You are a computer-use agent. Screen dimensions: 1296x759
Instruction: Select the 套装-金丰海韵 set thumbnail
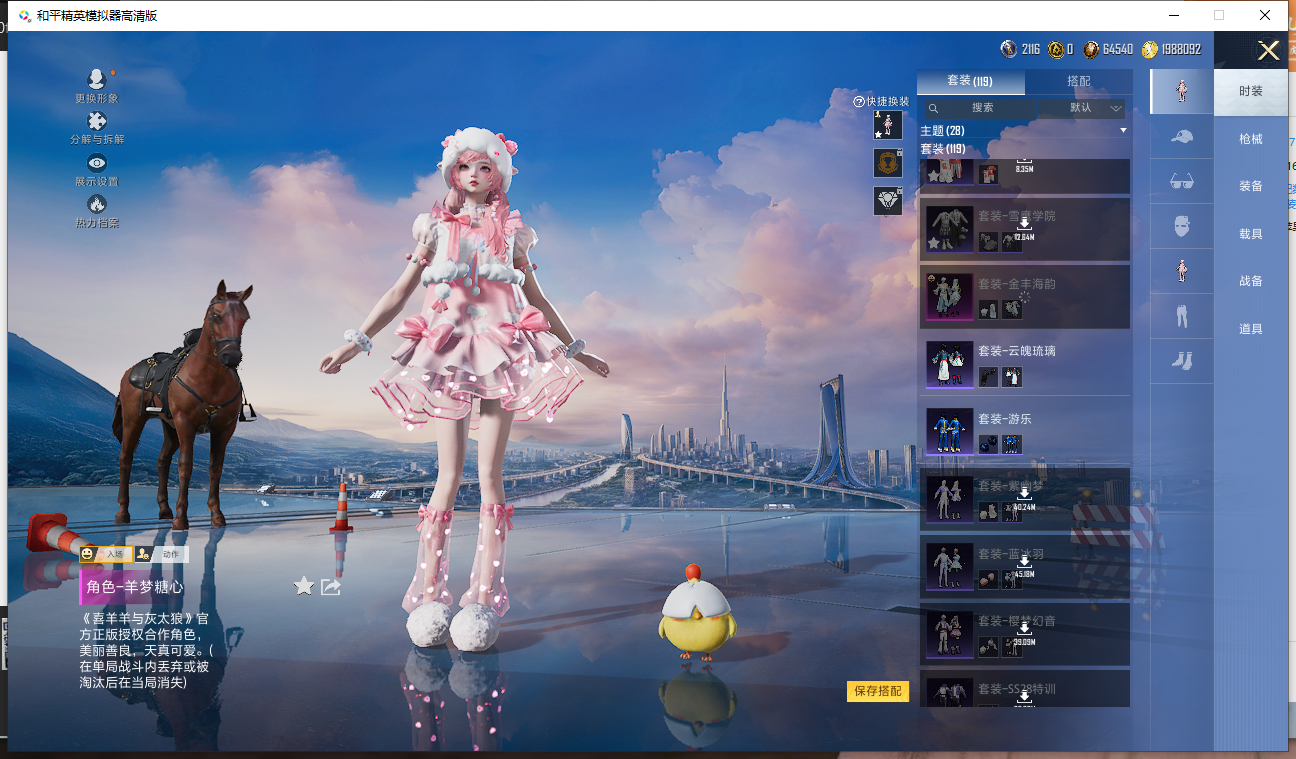pos(949,297)
